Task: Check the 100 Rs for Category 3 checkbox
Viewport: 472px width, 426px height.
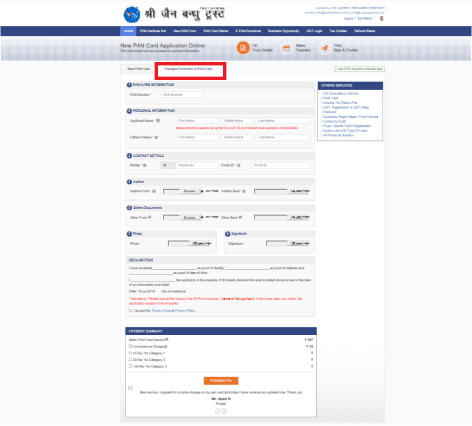Action: [x=130, y=366]
